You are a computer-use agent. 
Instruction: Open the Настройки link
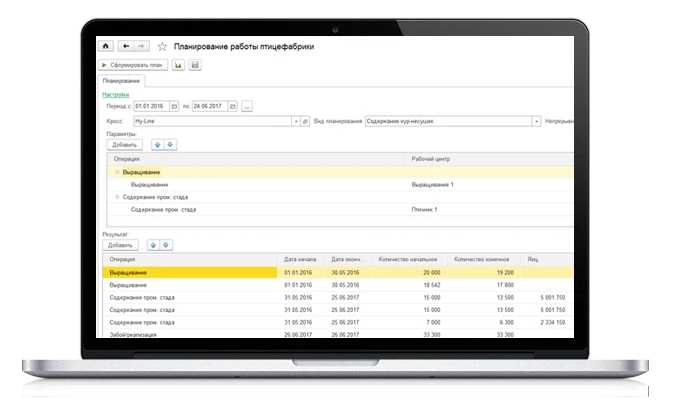116,94
